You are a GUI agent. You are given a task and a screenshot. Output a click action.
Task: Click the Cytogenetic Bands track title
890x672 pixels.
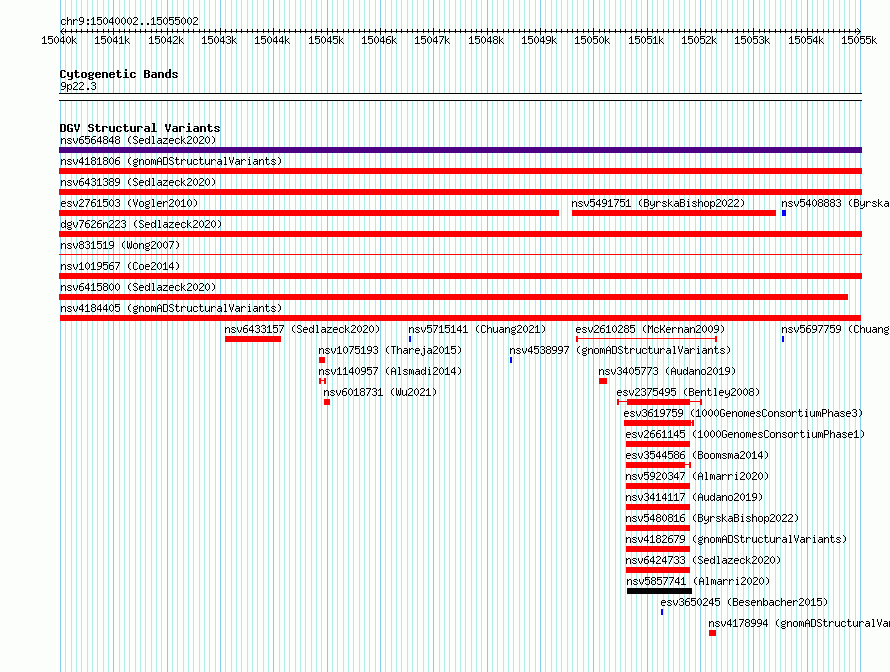(119, 74)
